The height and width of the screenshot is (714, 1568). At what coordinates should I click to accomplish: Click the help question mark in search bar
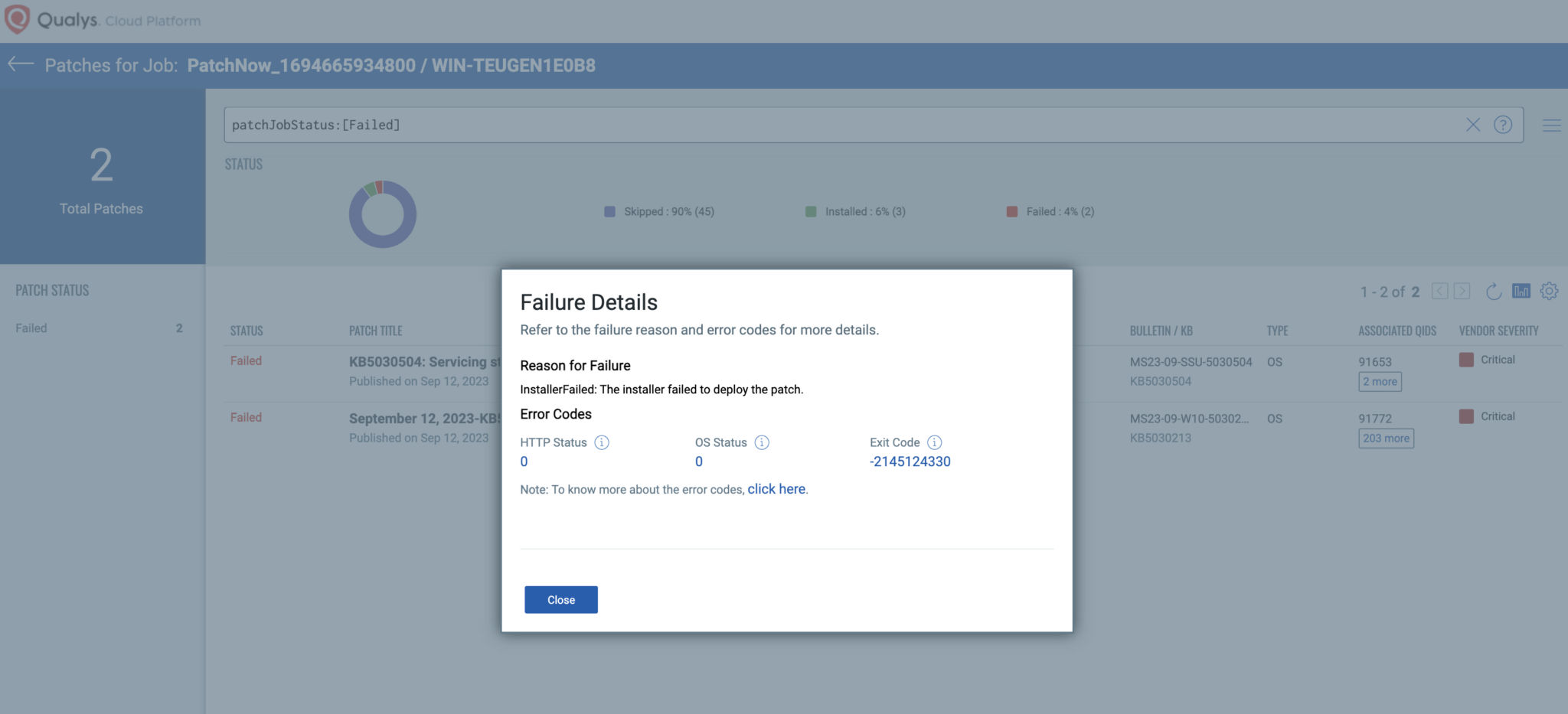[x=1502, y=124]
